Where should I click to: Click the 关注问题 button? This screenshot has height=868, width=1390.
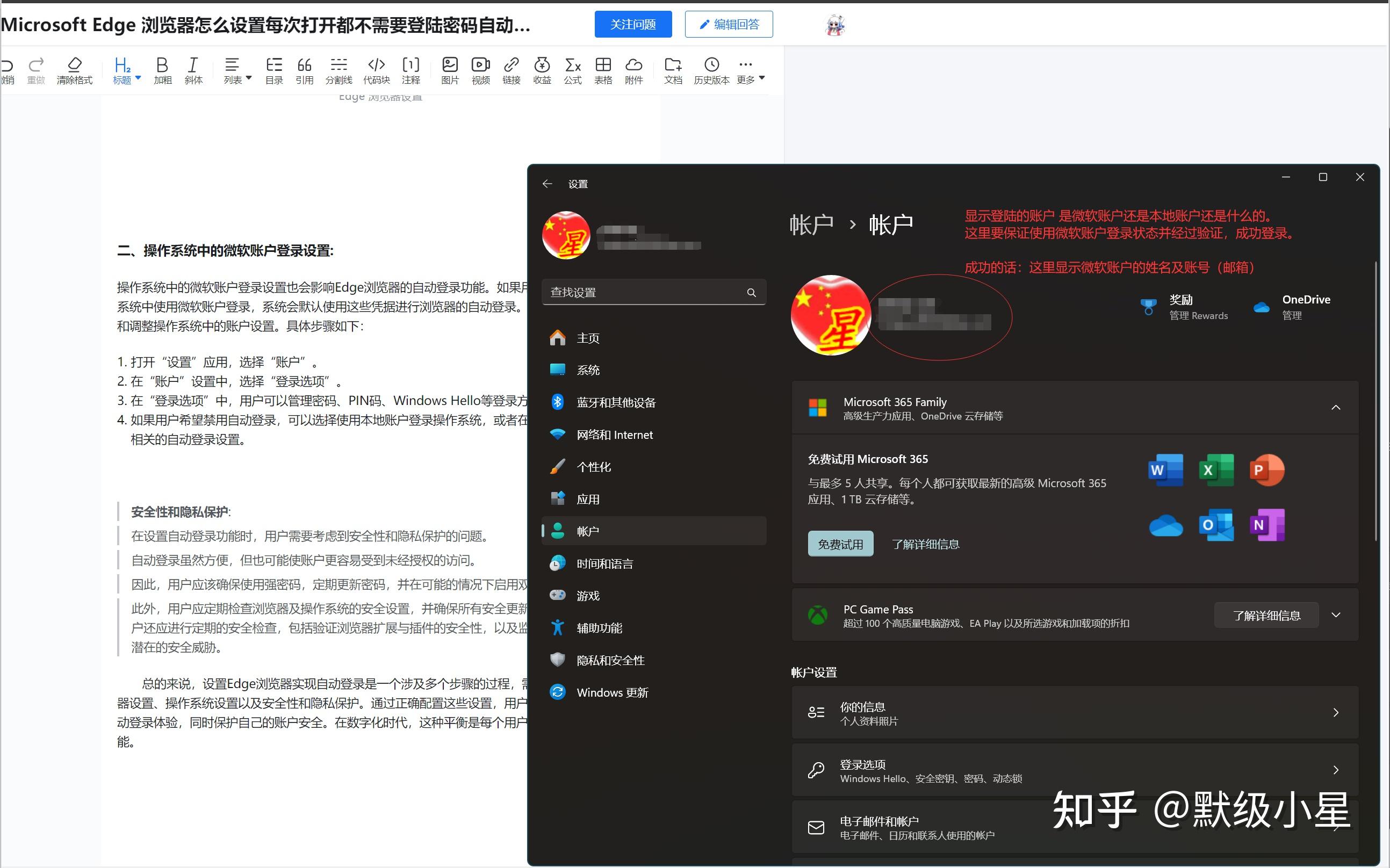[x=633, y=24]
